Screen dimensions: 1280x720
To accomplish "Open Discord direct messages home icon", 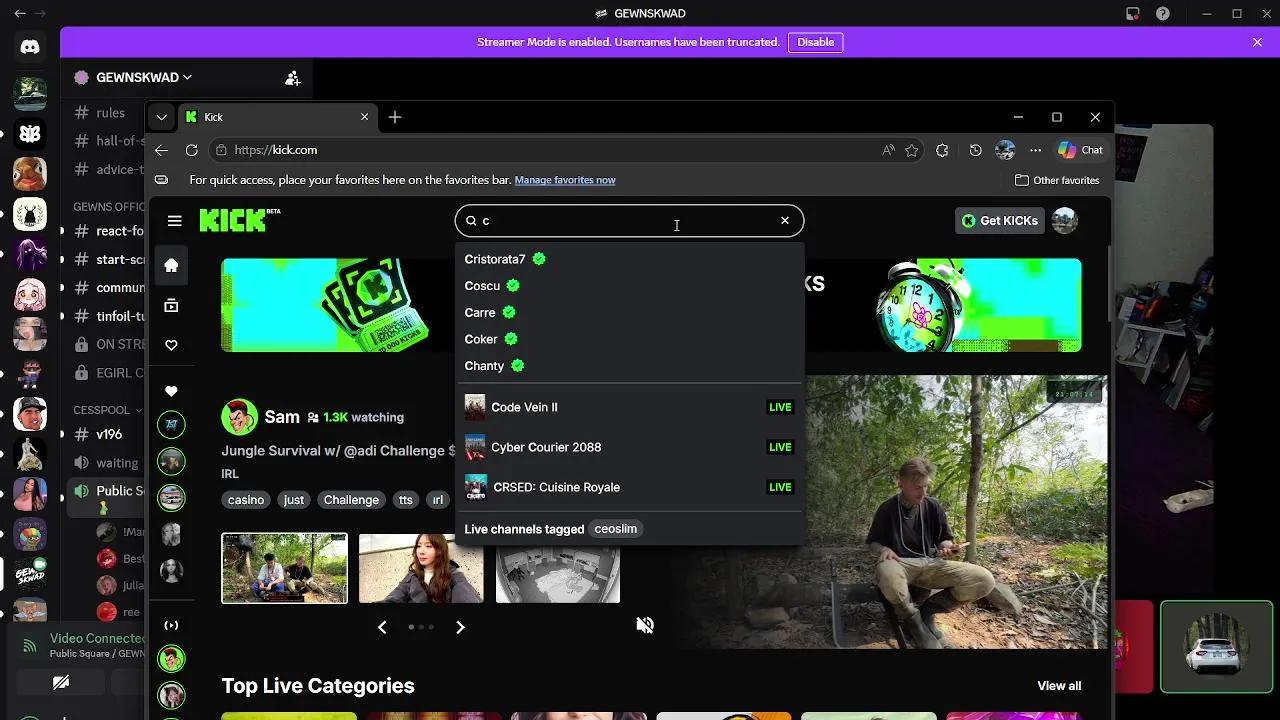I will 30,47.
